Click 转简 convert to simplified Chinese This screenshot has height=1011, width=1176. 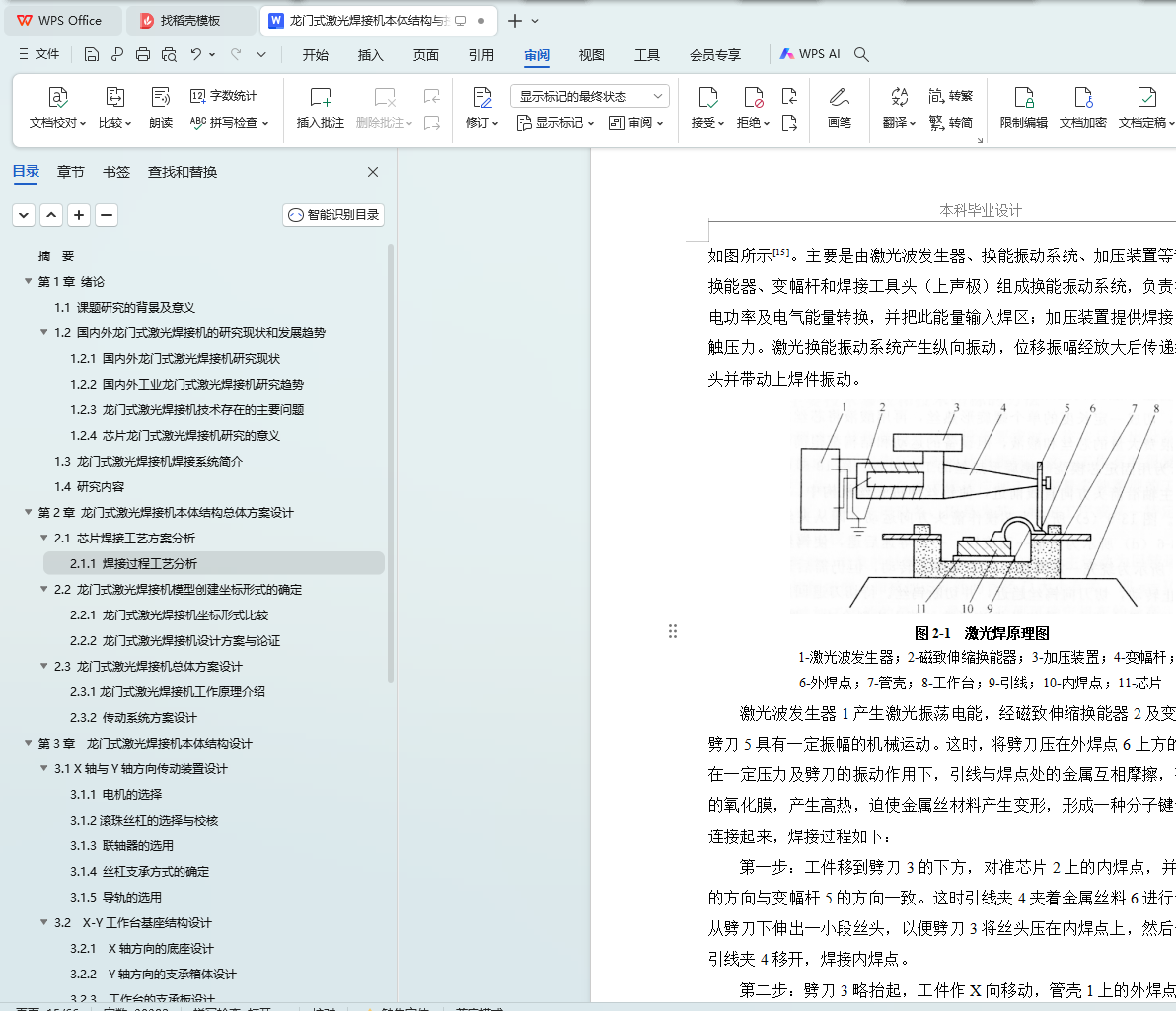pos(950,122)
